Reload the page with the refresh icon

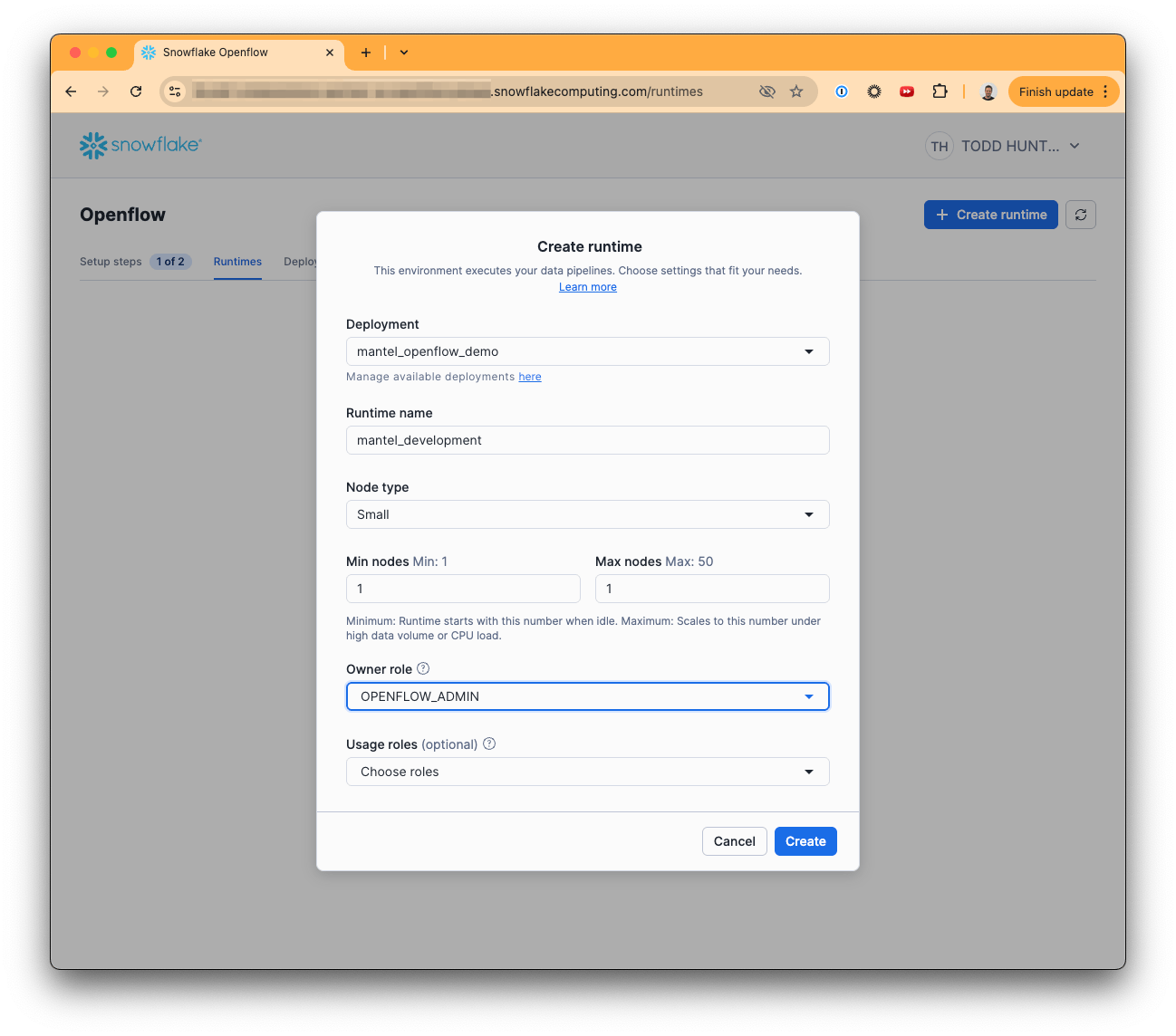tap(136, 91)
